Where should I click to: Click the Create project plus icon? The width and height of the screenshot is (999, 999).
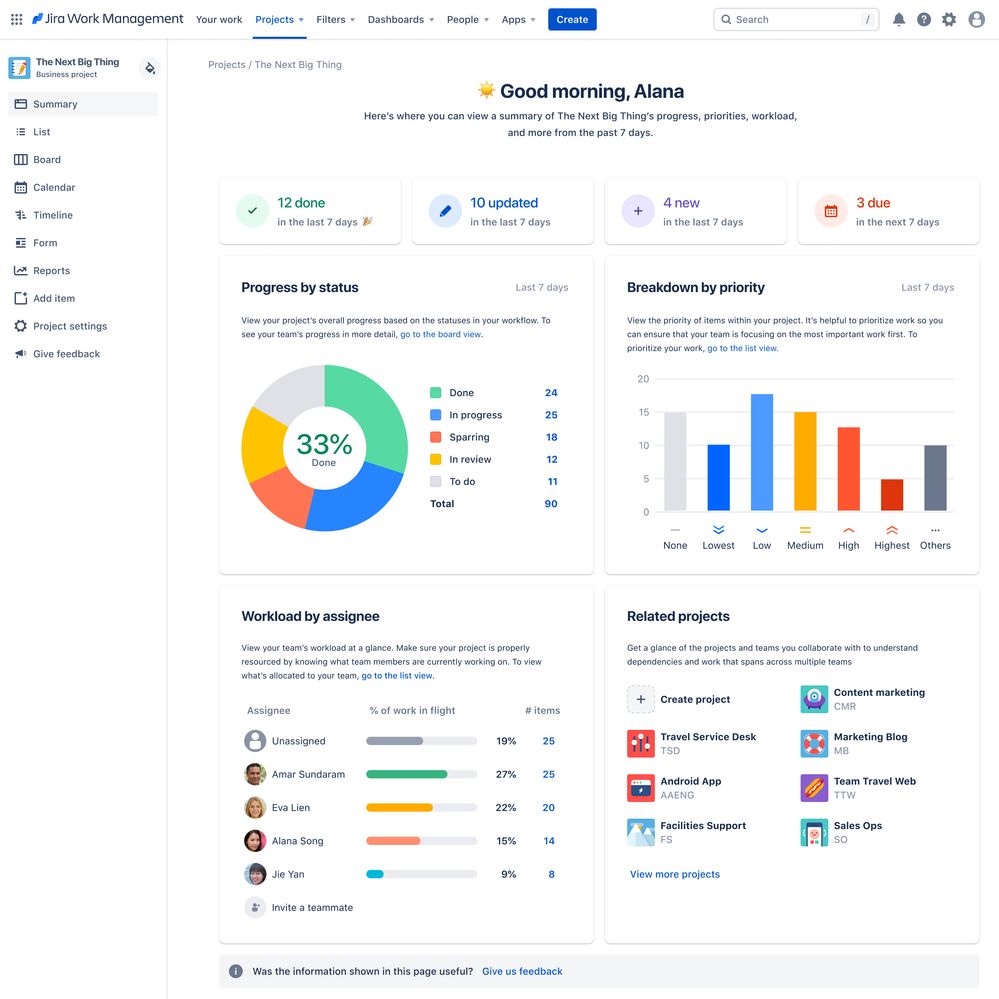[x=640, y=699]
